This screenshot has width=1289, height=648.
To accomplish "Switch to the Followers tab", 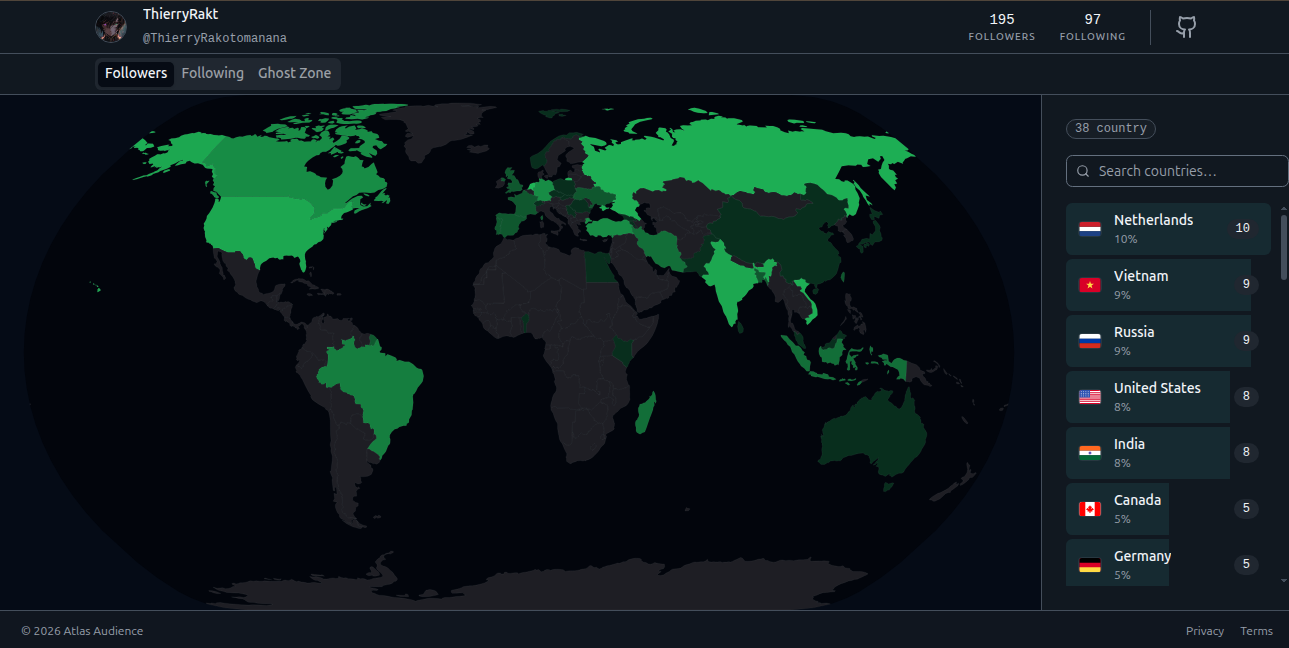I will pyautogui.click(x=136, y=73).
